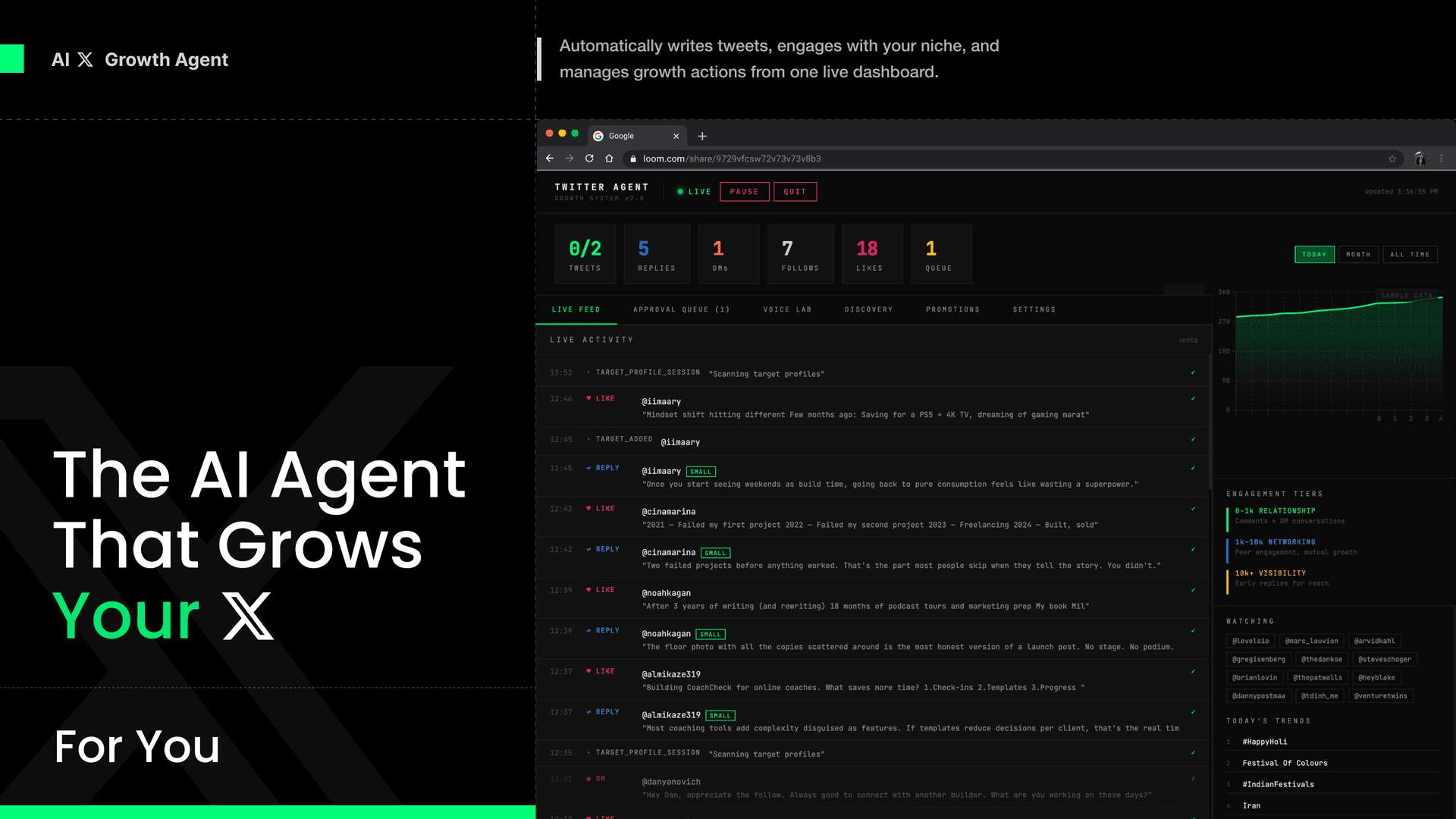Click the @venturetwins watching tag

click(1380, 696)
